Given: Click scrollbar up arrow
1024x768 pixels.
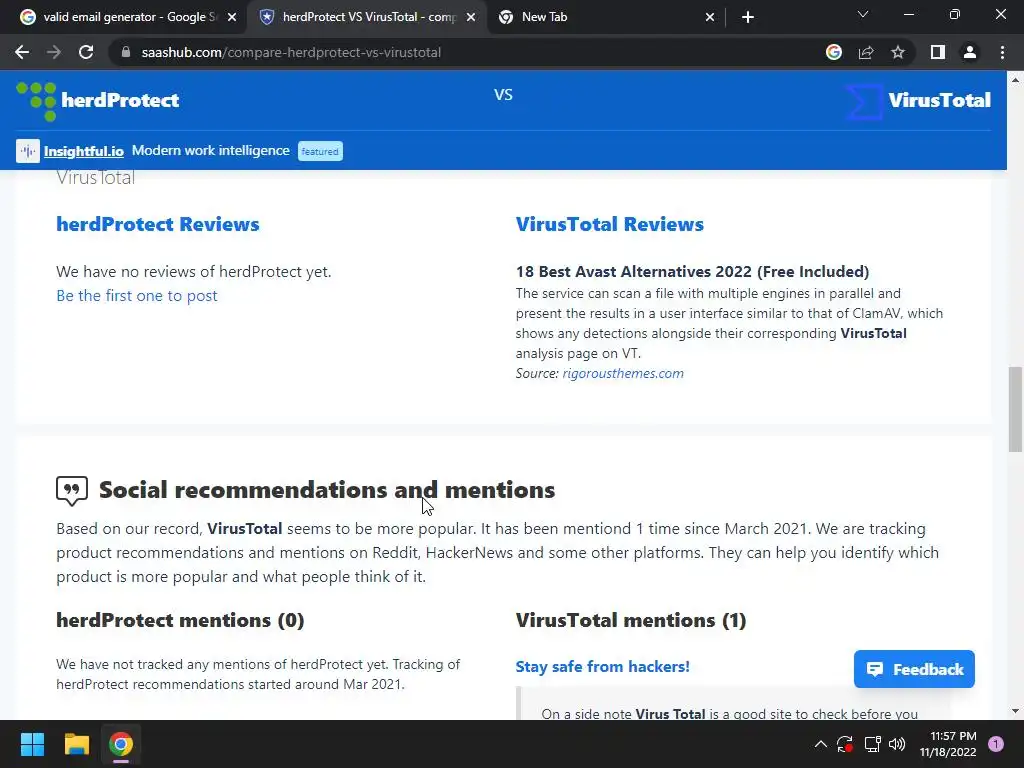Looking at the screenshot, I should pos(1015,80).
